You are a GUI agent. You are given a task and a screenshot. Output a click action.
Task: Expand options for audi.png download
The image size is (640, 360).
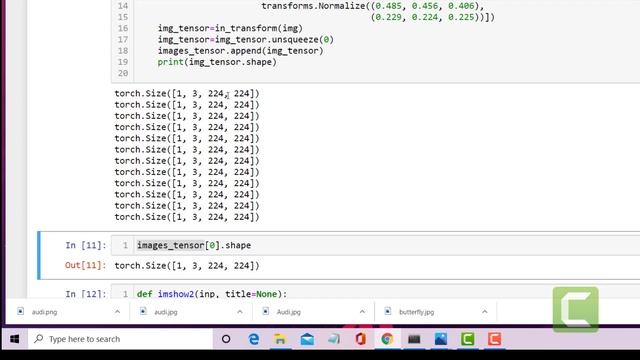pos(117,312)
